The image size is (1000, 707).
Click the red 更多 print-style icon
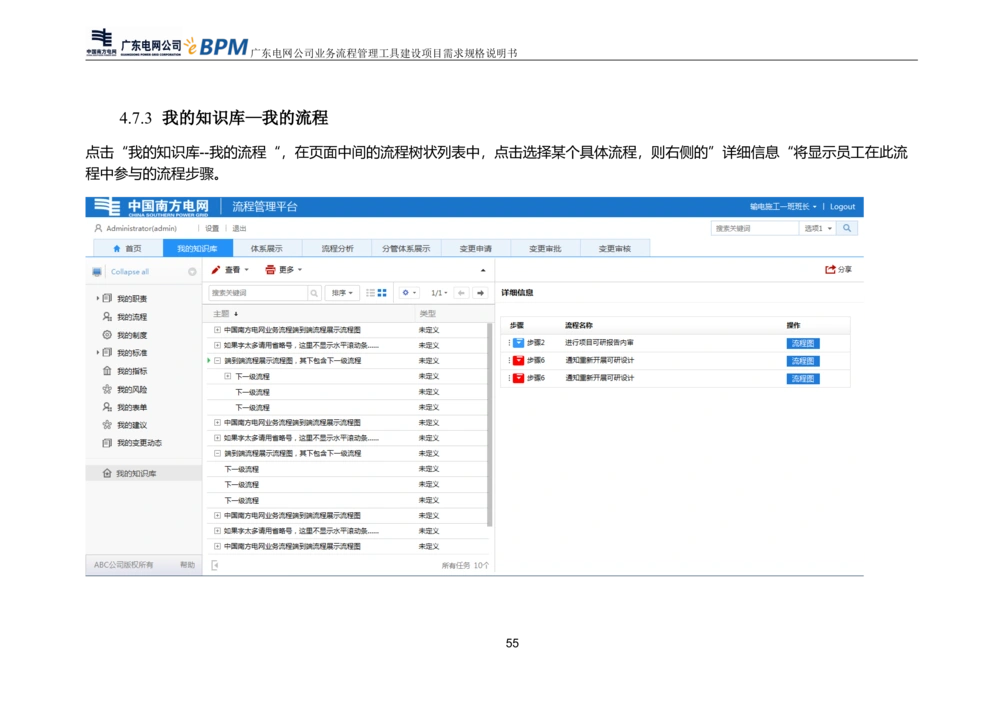(x=270, y=269)
